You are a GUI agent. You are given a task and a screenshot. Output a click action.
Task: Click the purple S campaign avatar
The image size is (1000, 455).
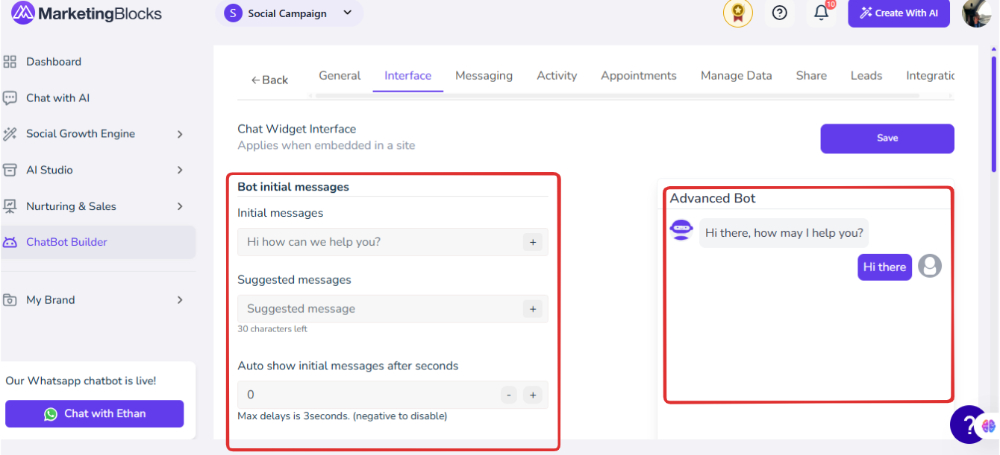pos(233,13)
